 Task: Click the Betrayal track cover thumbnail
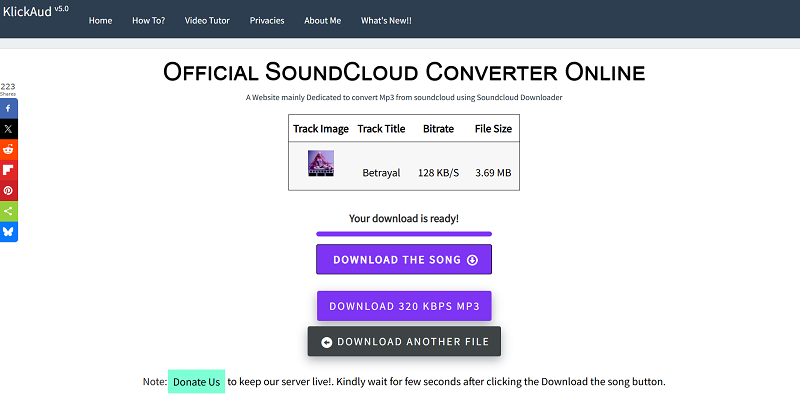321,163
